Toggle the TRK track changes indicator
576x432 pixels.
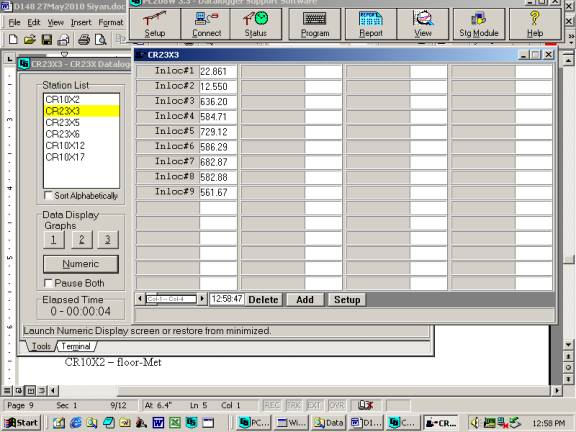tap(293, 405)
